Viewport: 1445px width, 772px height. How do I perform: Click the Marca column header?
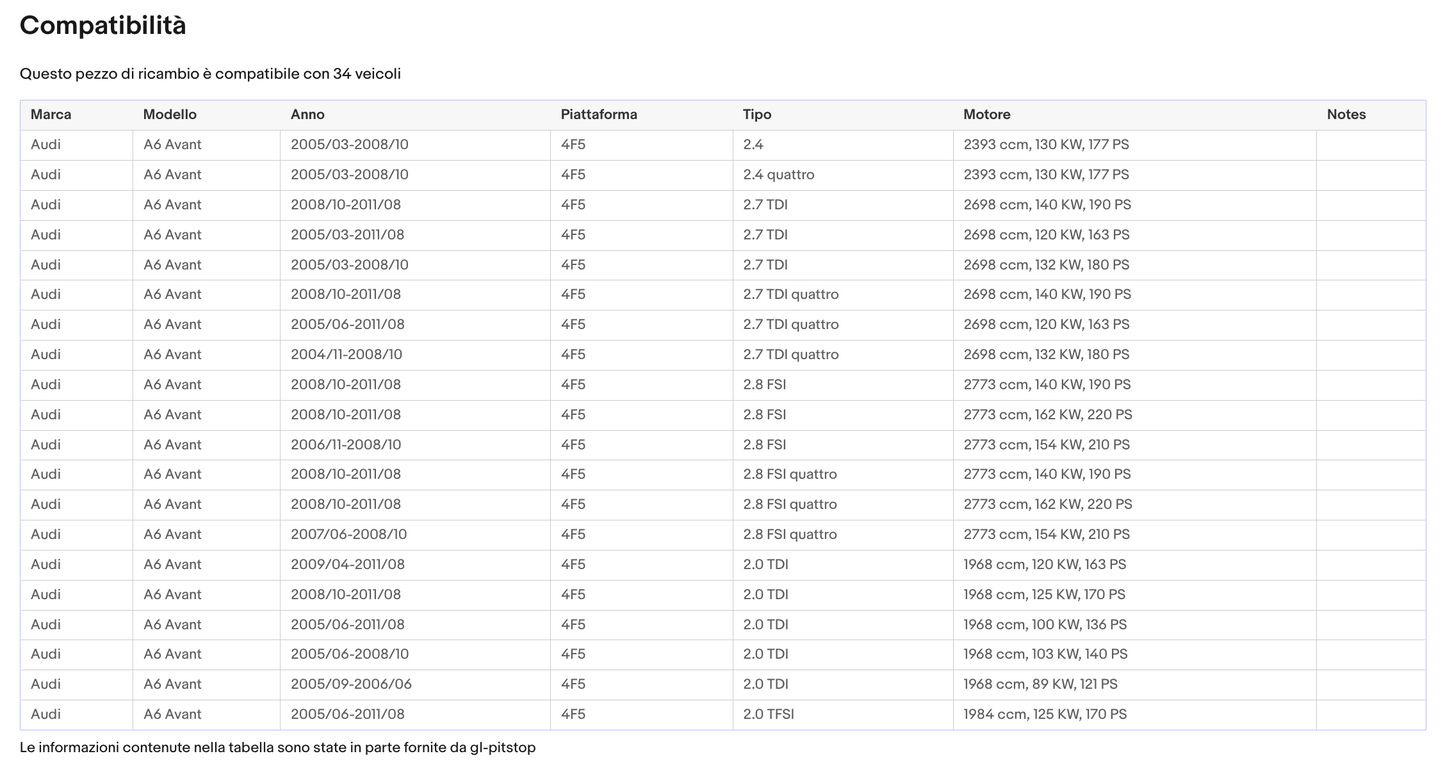(x=51, y=115)
